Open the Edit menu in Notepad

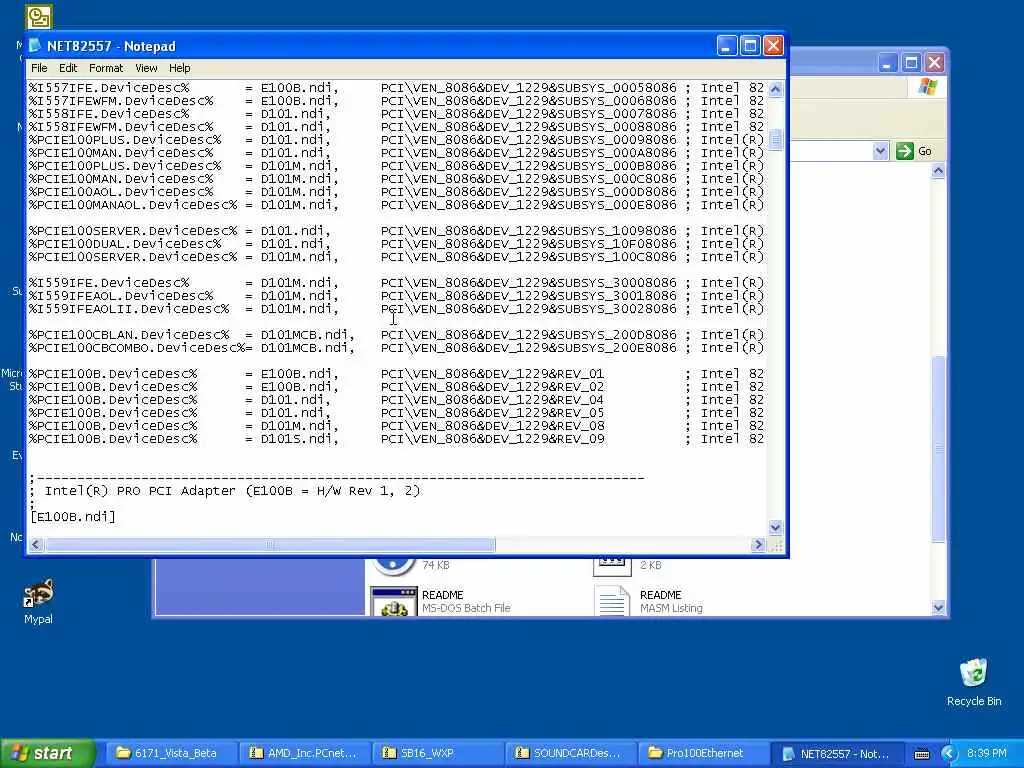(68, 68)
